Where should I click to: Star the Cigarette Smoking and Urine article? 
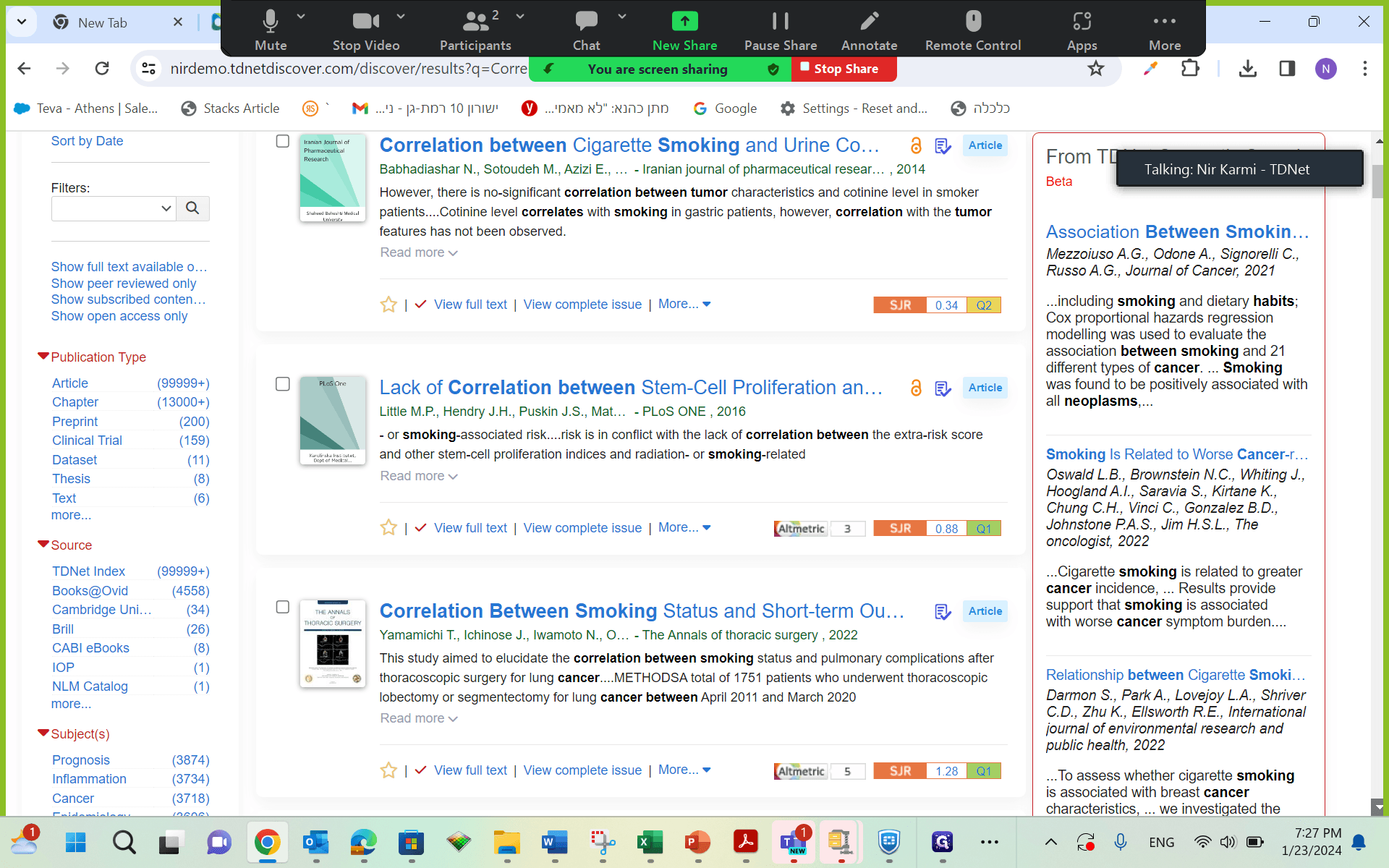[388, 305]
